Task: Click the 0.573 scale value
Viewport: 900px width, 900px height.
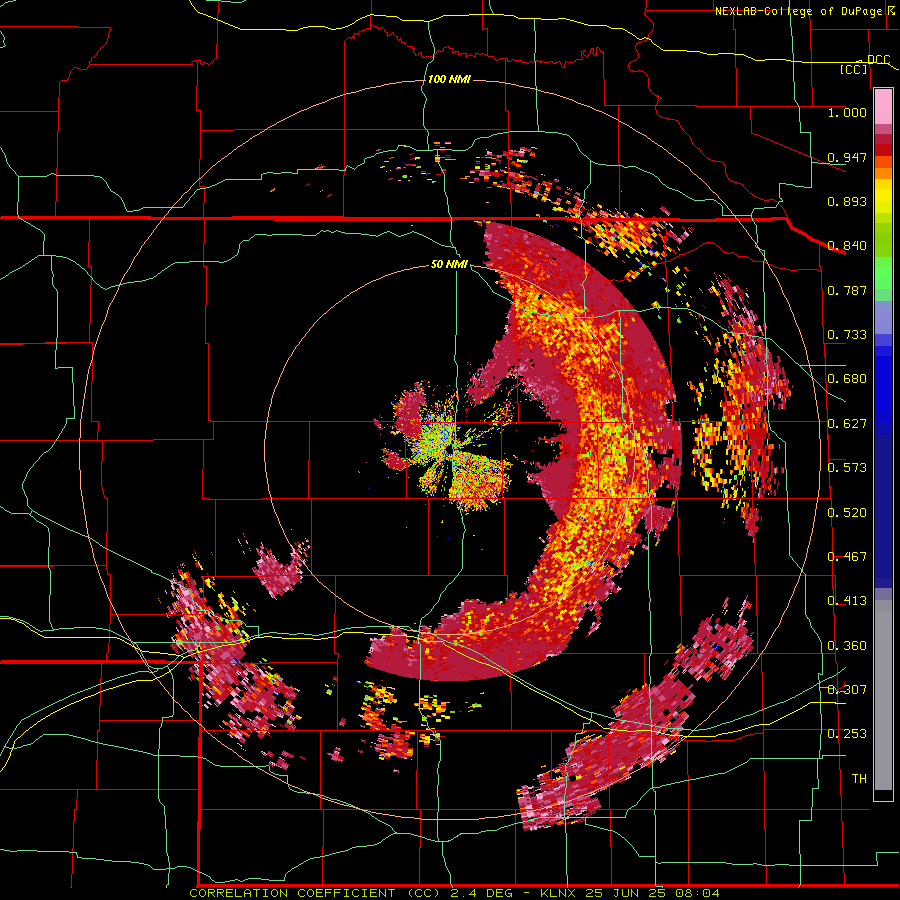Action: tap(847, 468)
